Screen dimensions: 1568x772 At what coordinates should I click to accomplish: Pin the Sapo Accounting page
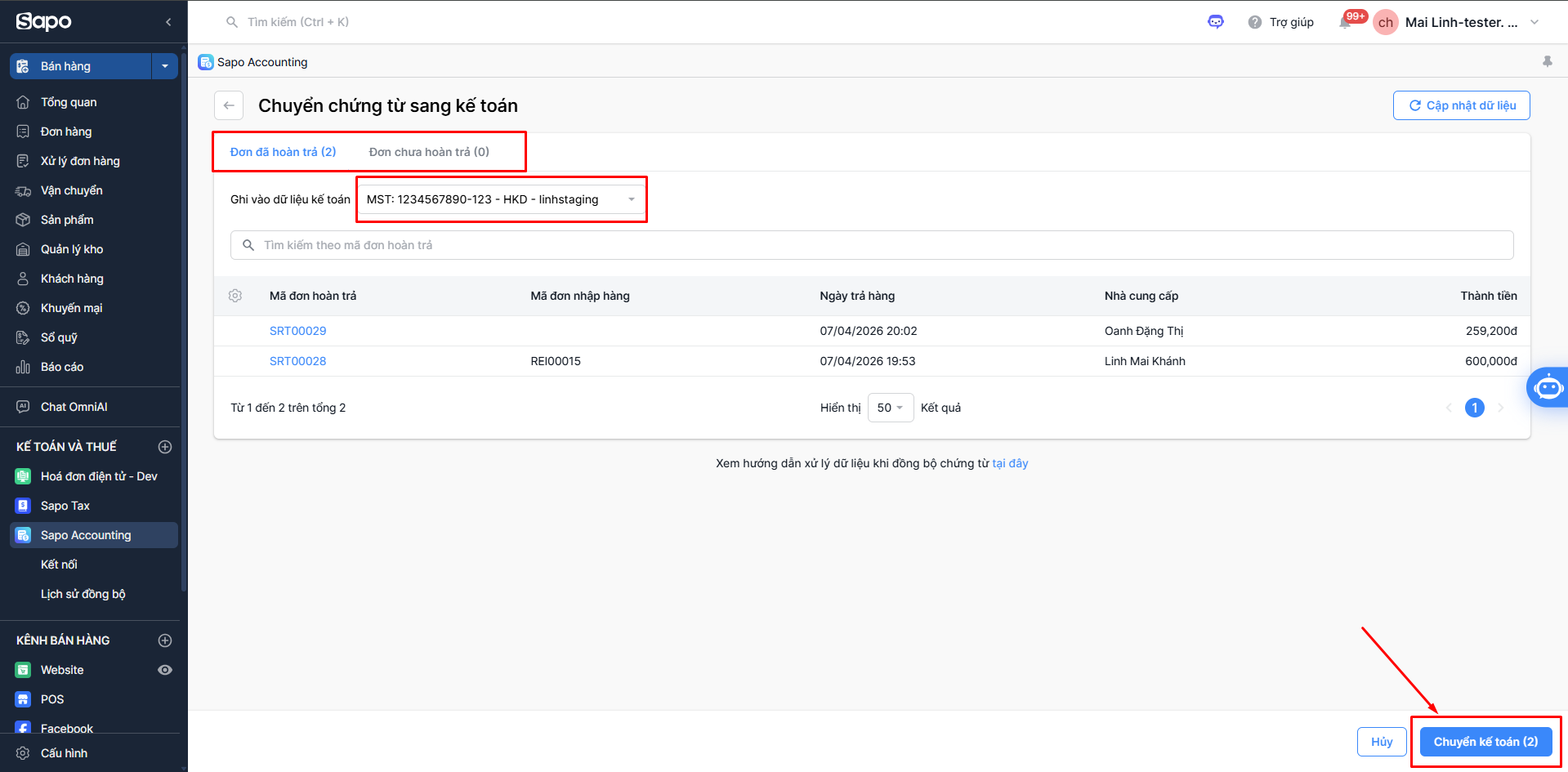pos(1547,62)
